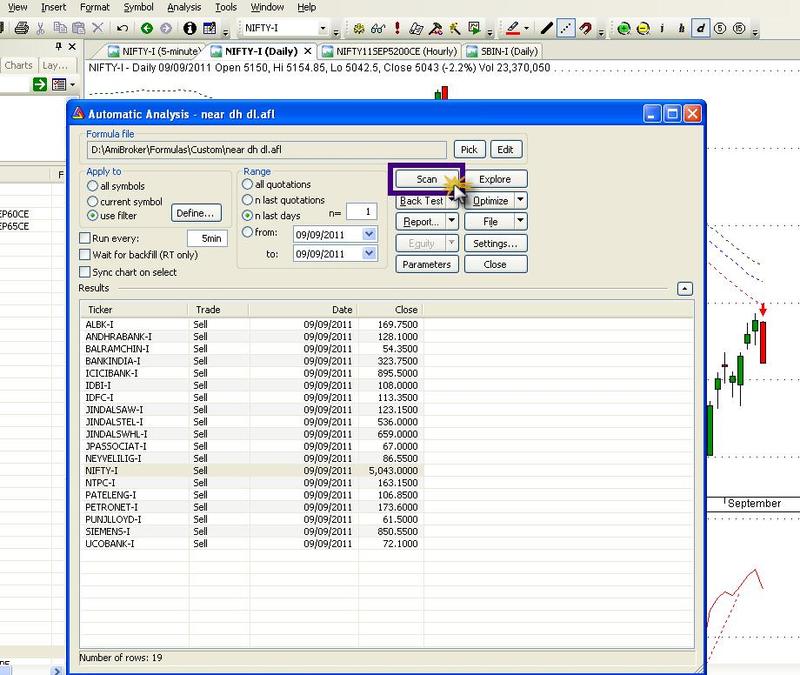Switch to SBIN-I (Daily) chart tab

coord(503,52)
